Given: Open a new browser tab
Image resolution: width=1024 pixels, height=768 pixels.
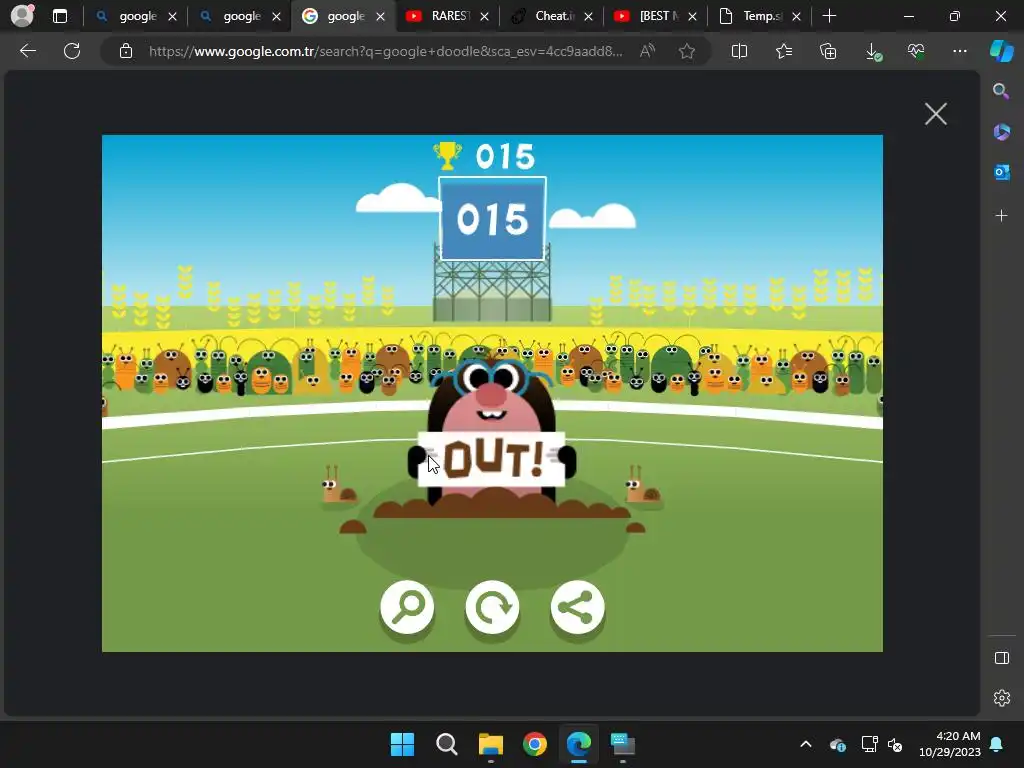Looking at the screenshot, I should (x=829, y=16).
